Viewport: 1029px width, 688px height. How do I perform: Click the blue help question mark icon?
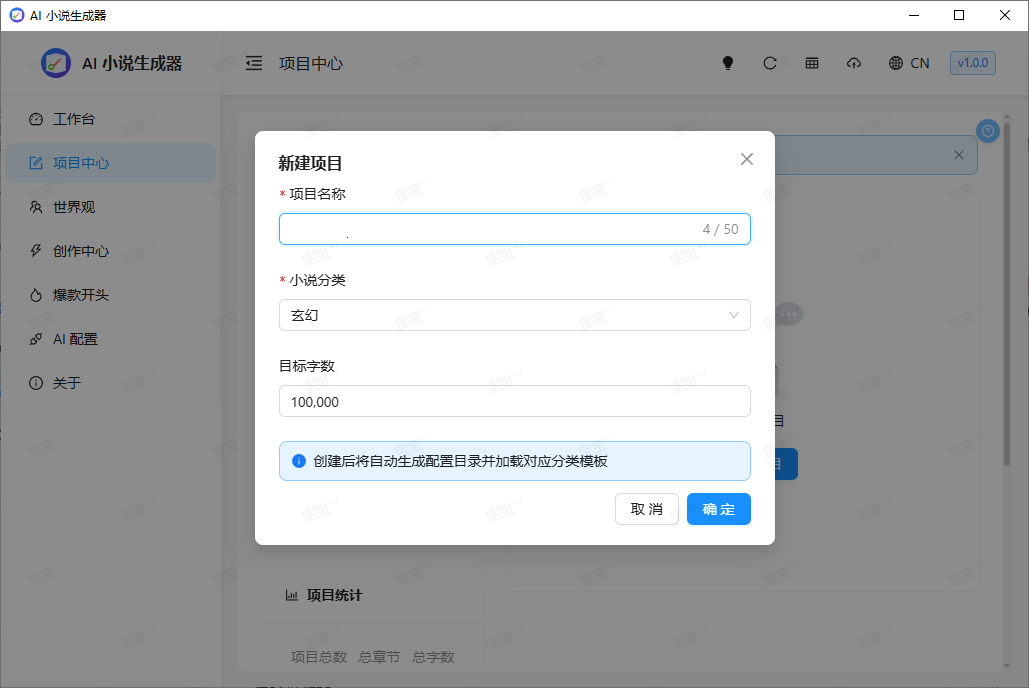988,131
